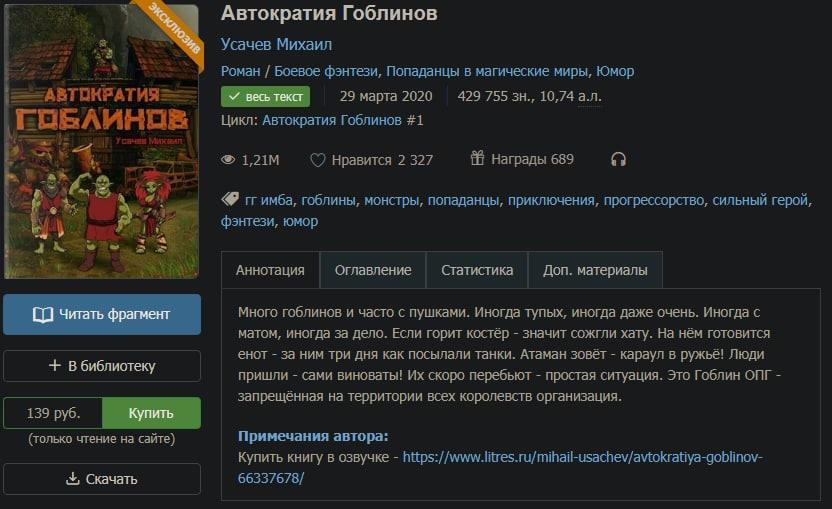832x509 pixels.
Task: Click the heart Нравится icon
Action: (x=317, y=160)
